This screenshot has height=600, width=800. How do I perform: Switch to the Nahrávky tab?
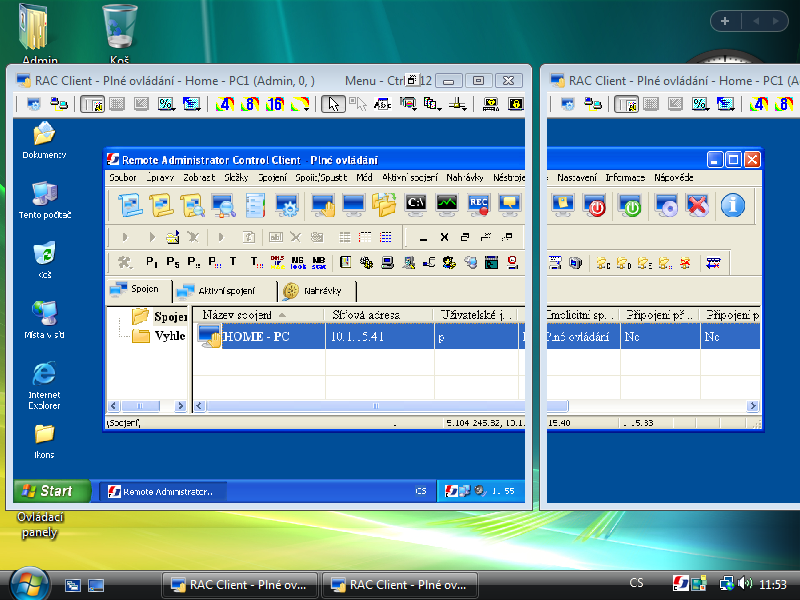pos(316,291)
